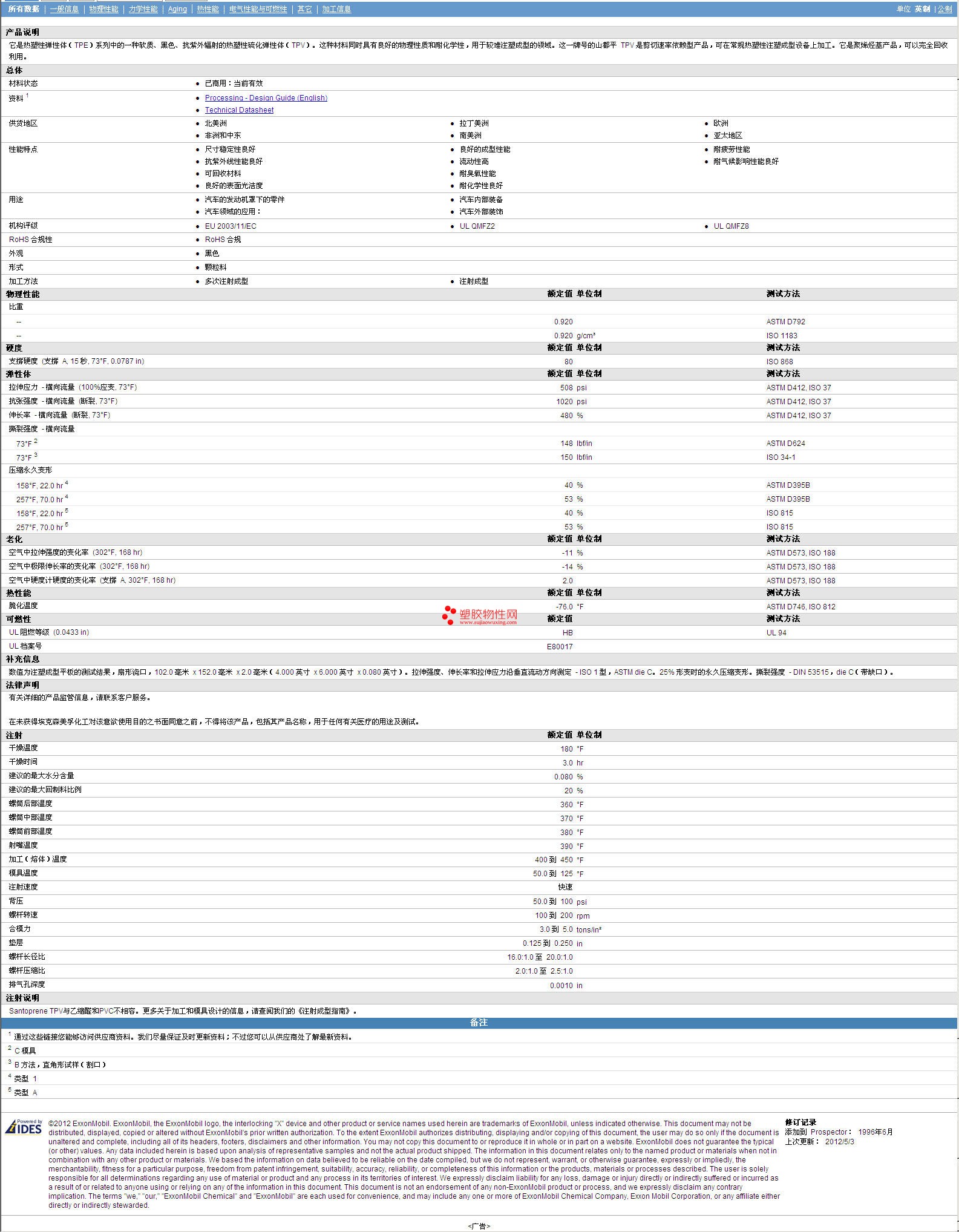Click footnote 3: B 方法，直角形试样
The height and width of the screenshot is (1232, 959).
click(x=60, y=1065)
